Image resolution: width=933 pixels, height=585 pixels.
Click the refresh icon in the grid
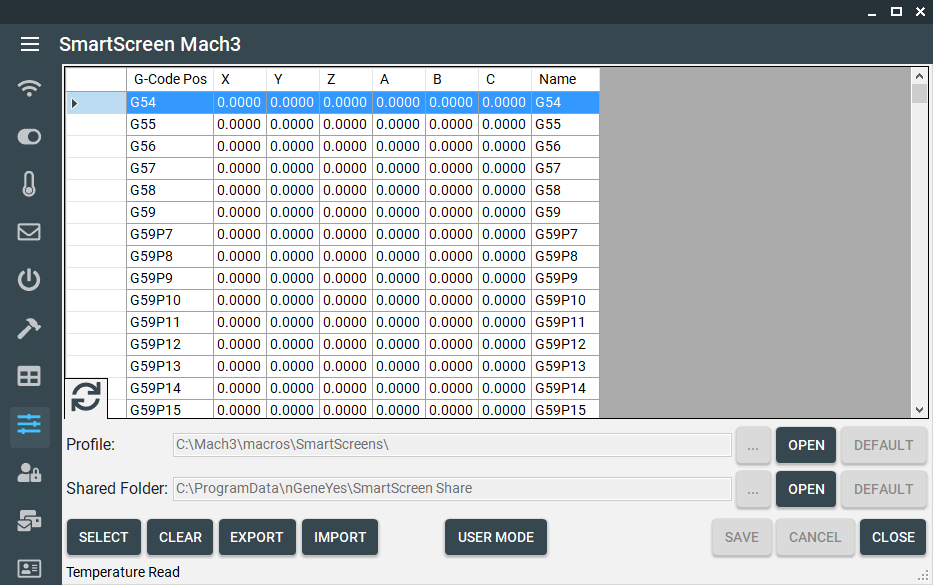86,397
